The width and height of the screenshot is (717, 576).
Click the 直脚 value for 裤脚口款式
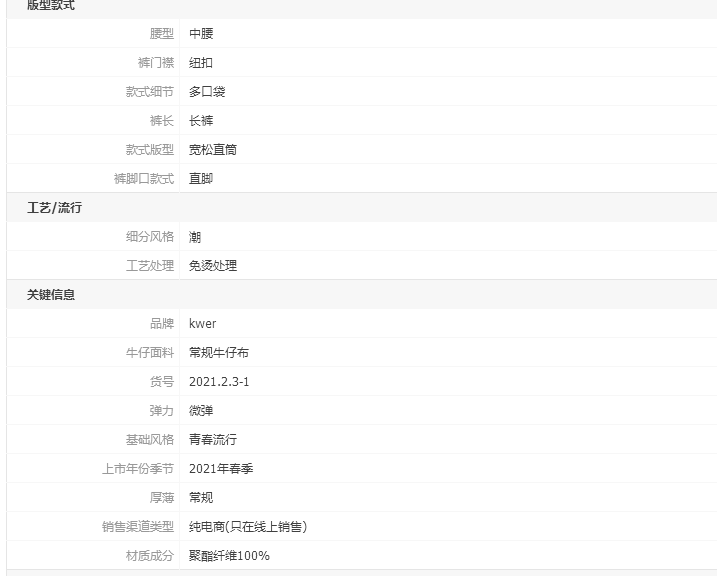click(201, 179)
